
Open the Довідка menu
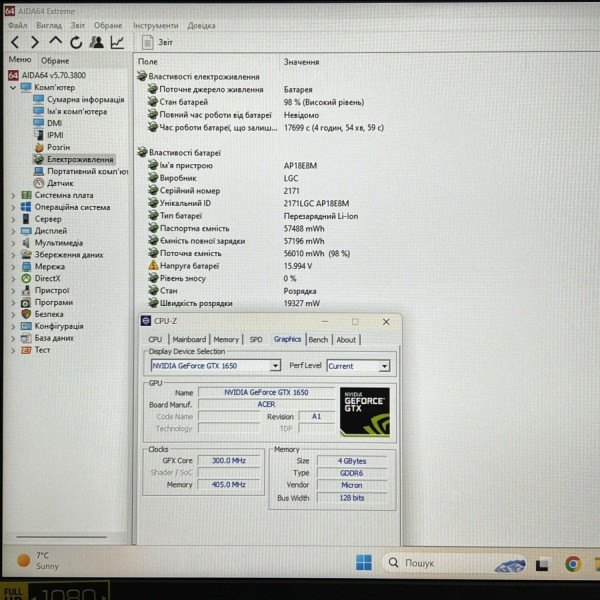(201, 26)
